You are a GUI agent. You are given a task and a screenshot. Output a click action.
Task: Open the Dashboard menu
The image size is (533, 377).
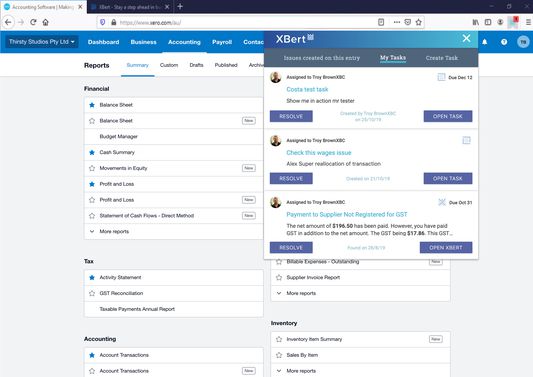(103, 42)
